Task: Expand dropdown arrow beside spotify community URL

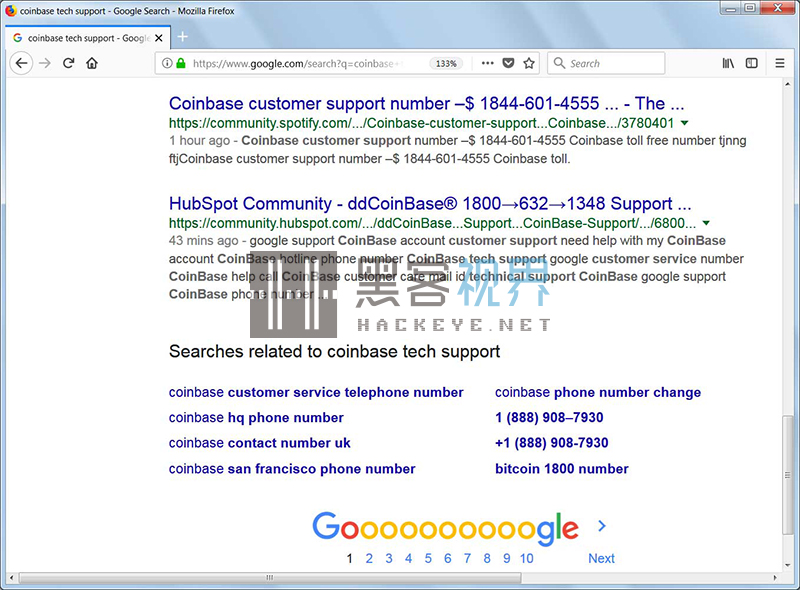Action: point(685,123)
